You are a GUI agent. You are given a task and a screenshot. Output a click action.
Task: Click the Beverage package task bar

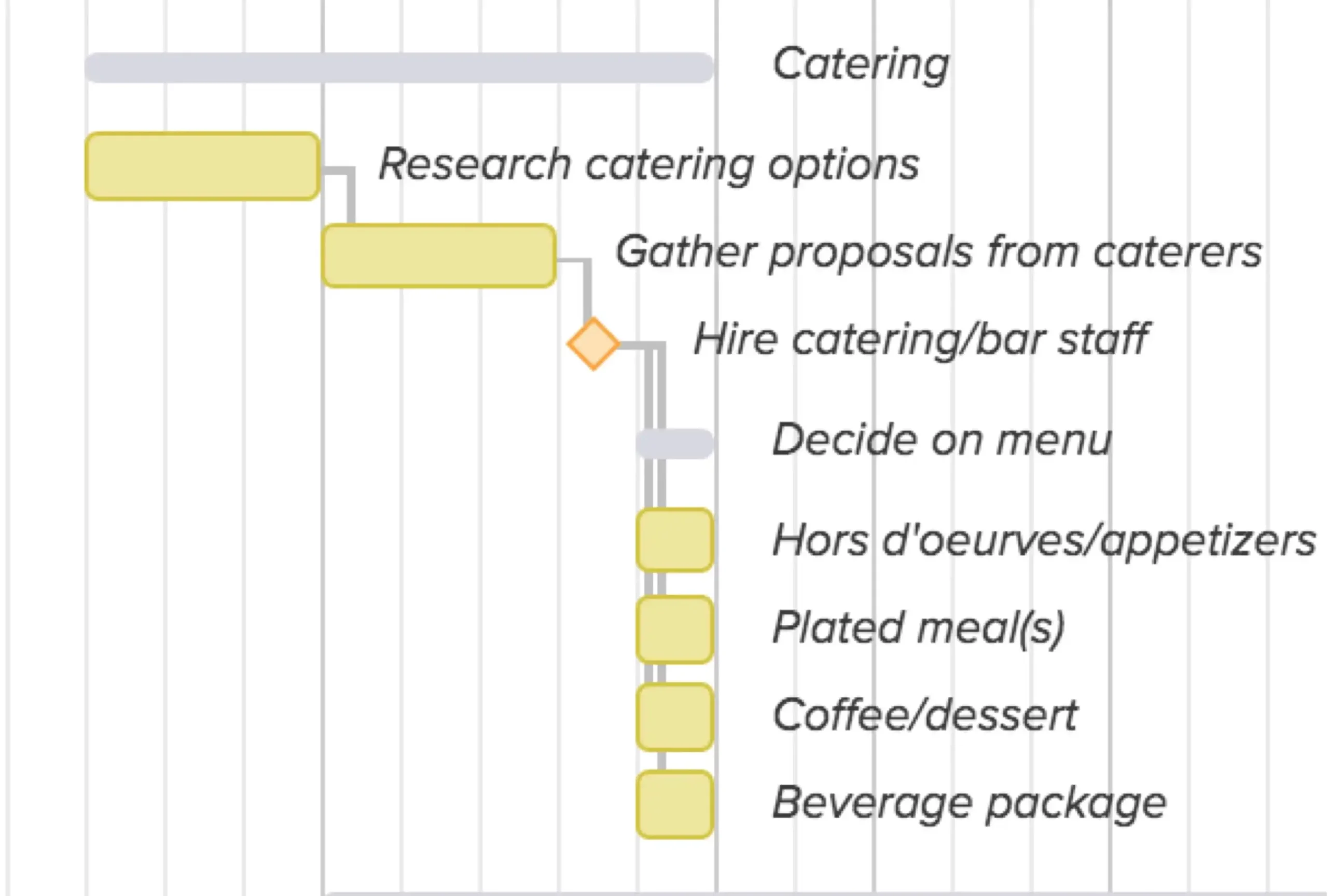tap(675, 805)
